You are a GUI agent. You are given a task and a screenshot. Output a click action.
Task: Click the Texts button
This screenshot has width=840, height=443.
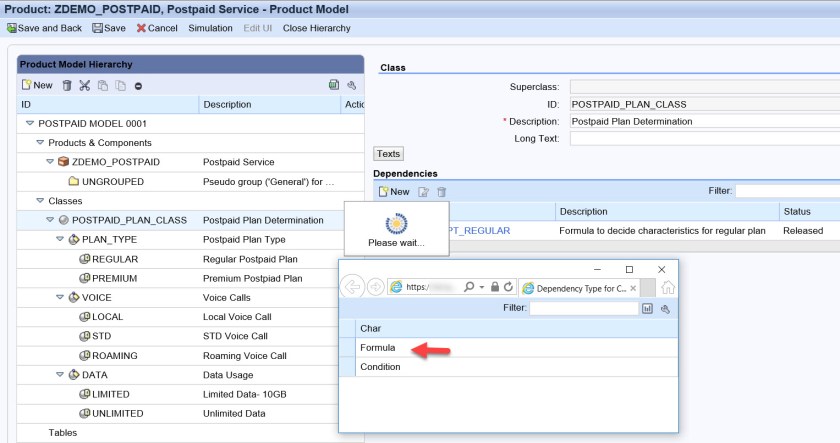click(x=388, y=154)
